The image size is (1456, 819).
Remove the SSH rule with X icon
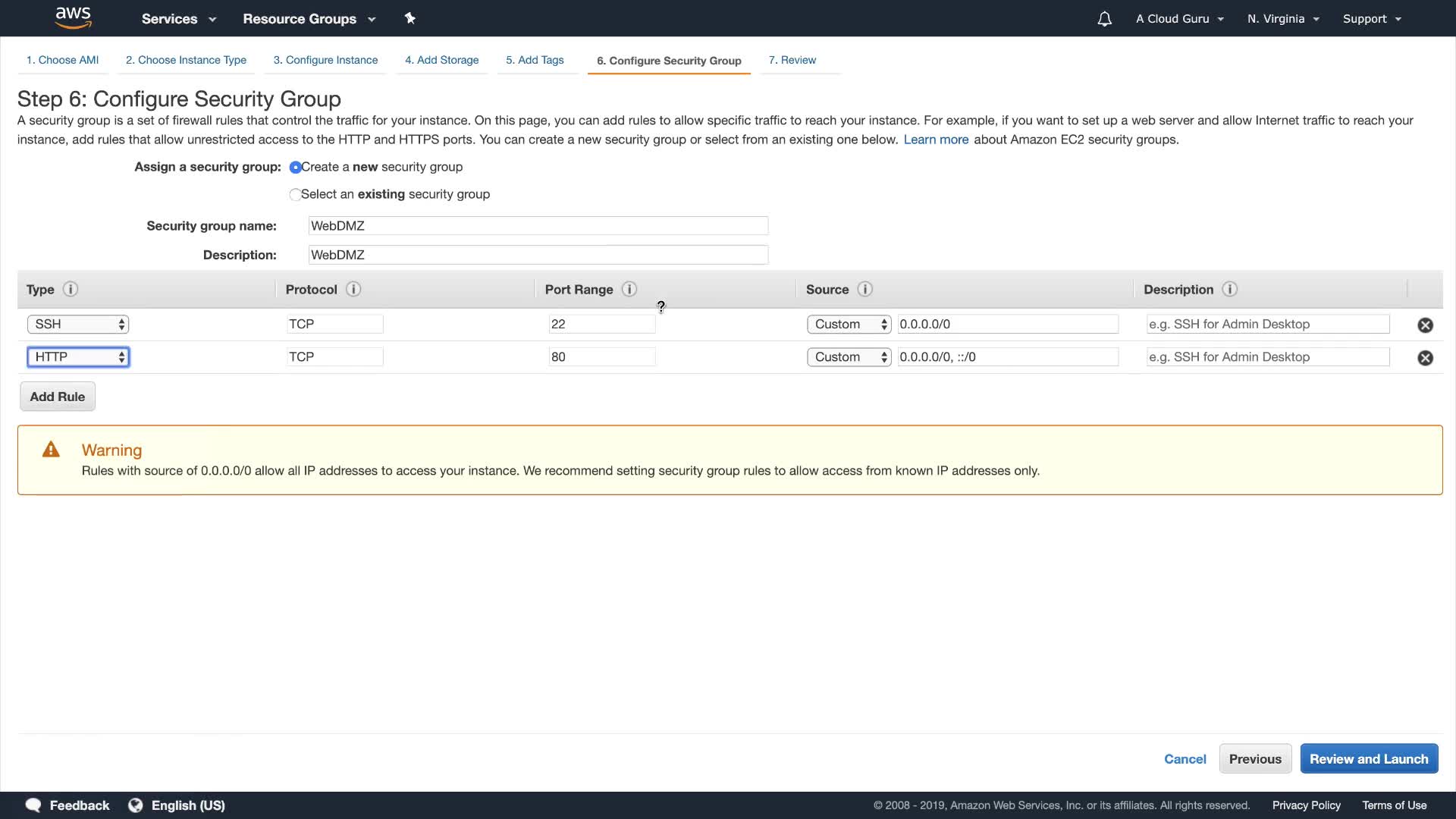click(1425, 325)
